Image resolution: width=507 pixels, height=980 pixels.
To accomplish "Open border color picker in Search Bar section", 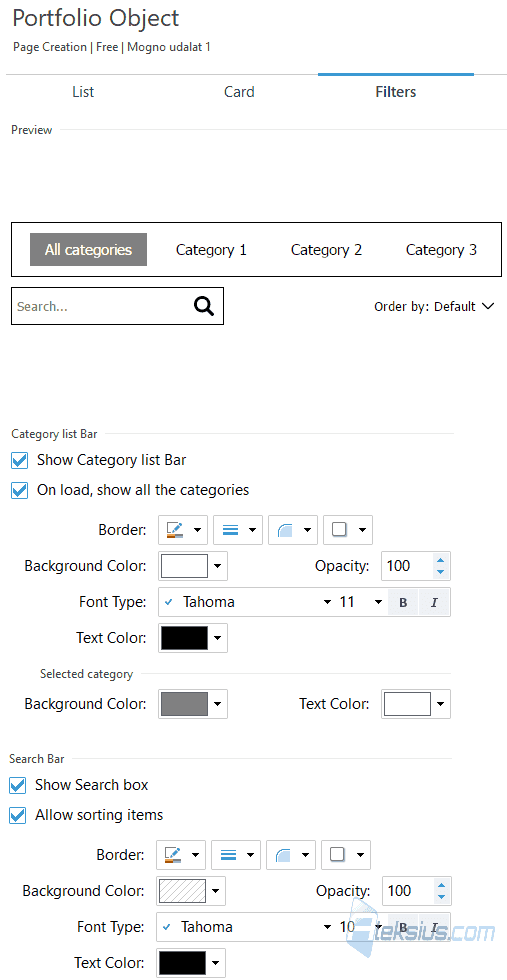I will 181,854.
